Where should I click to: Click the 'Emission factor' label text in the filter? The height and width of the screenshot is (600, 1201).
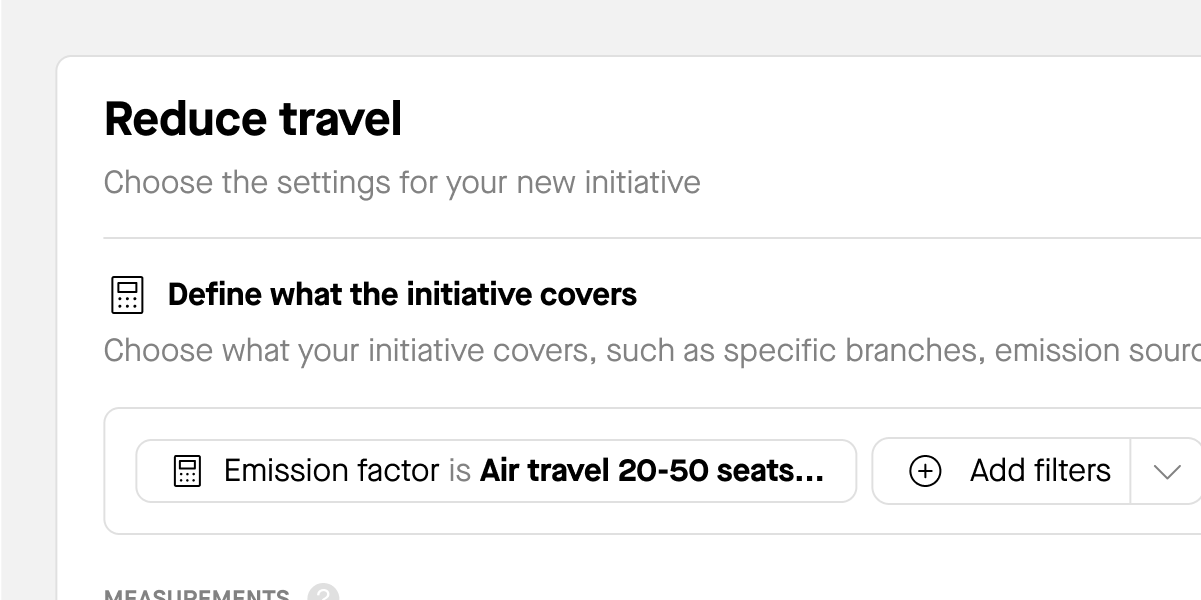[331, 471]
